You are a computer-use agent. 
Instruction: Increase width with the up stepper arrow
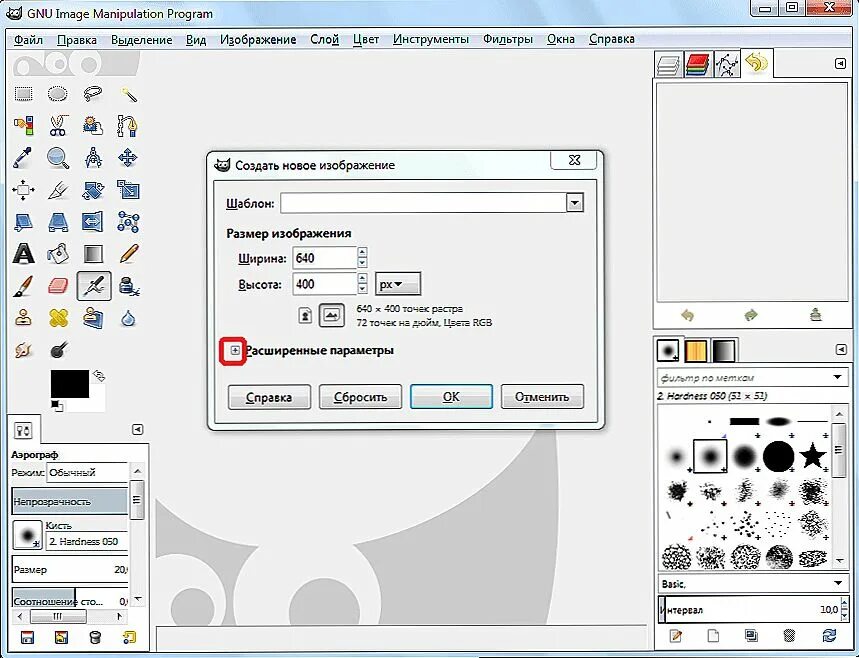click(362, 252)
